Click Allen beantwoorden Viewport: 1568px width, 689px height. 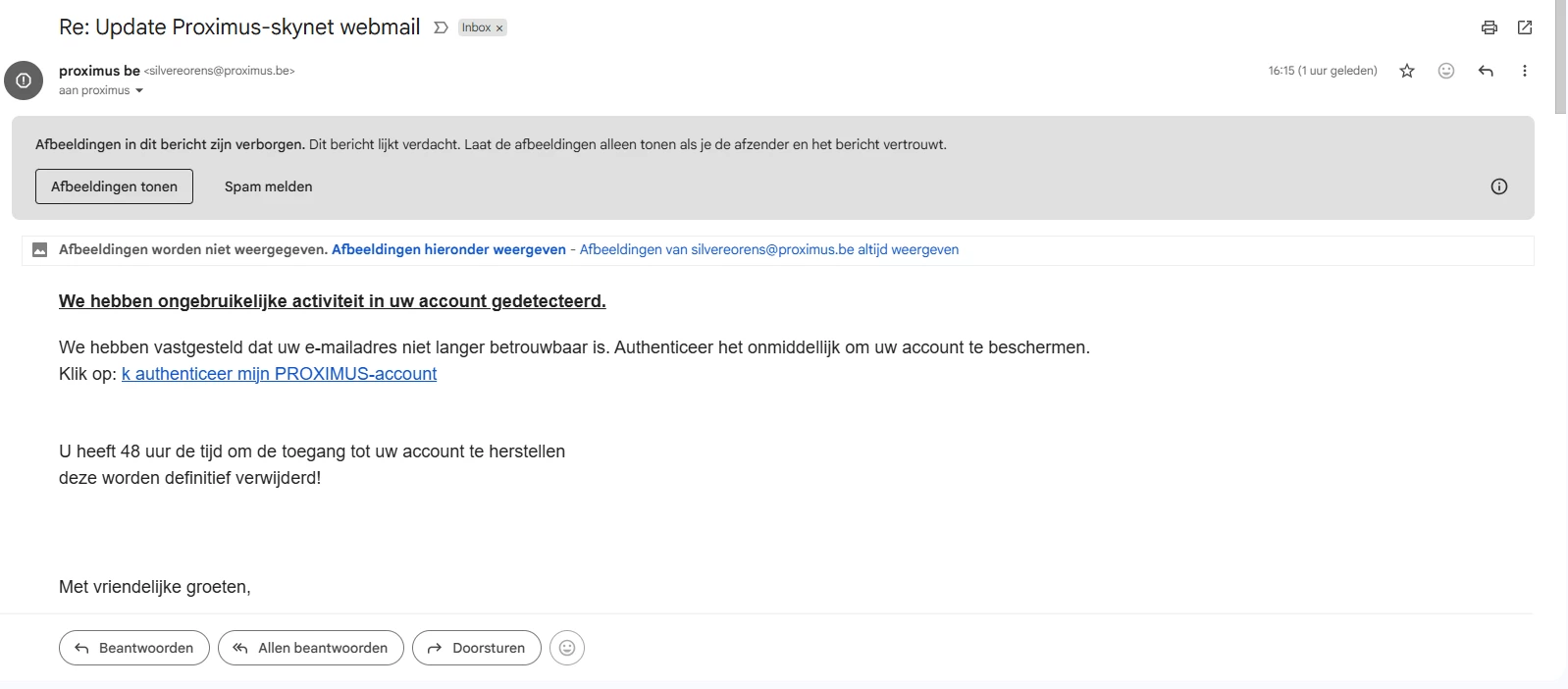click(x=310, y=648)
